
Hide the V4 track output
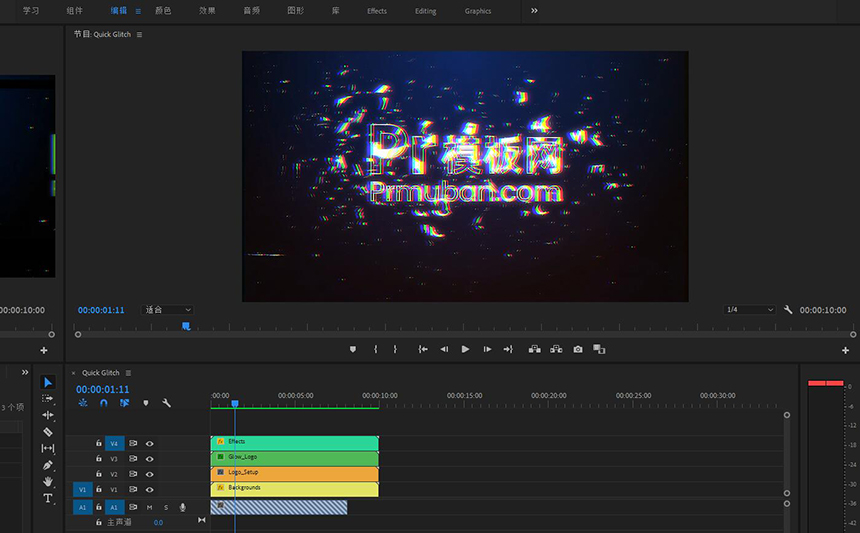coord(149,444)
